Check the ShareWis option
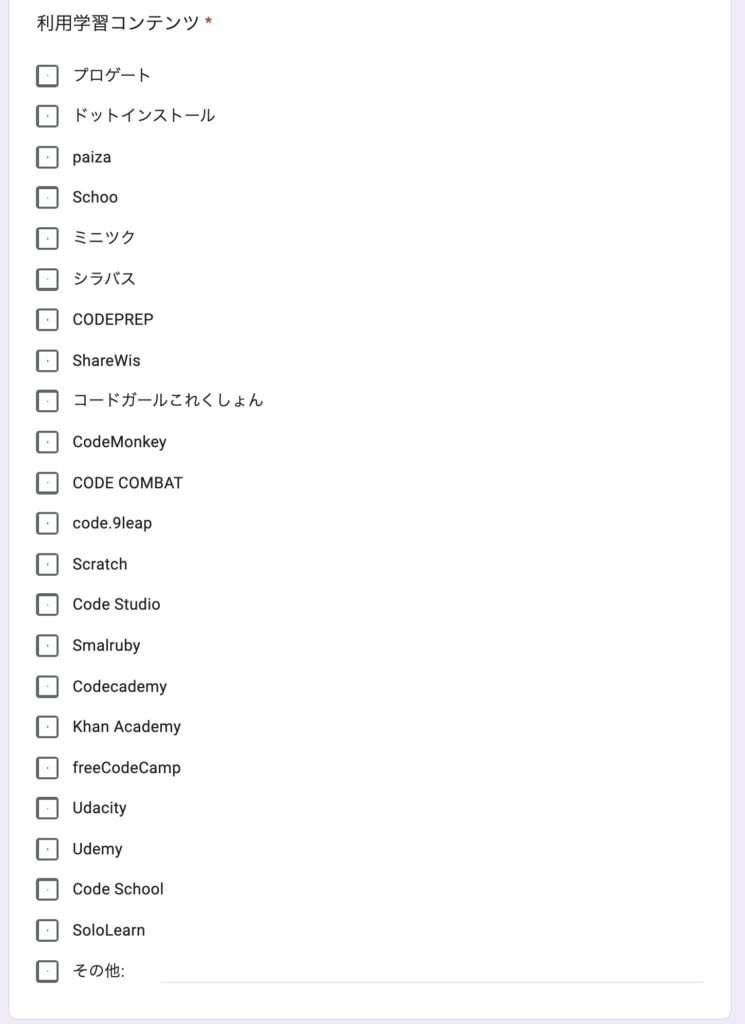Image resolution: width=745 pixels, height=1024 pixels. [x=47, y=360]
